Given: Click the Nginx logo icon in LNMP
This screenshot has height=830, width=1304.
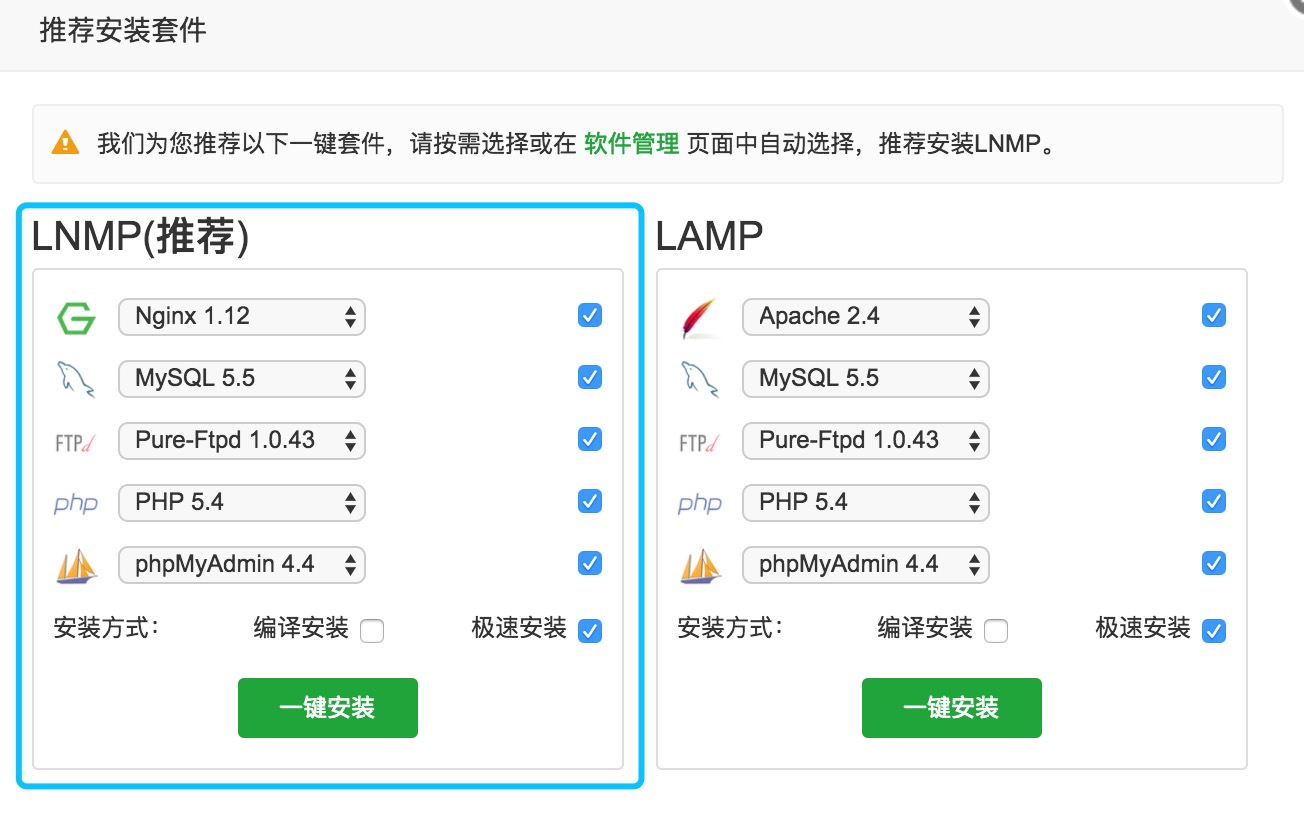Looking at the screenshot, I should coord(76,318).
